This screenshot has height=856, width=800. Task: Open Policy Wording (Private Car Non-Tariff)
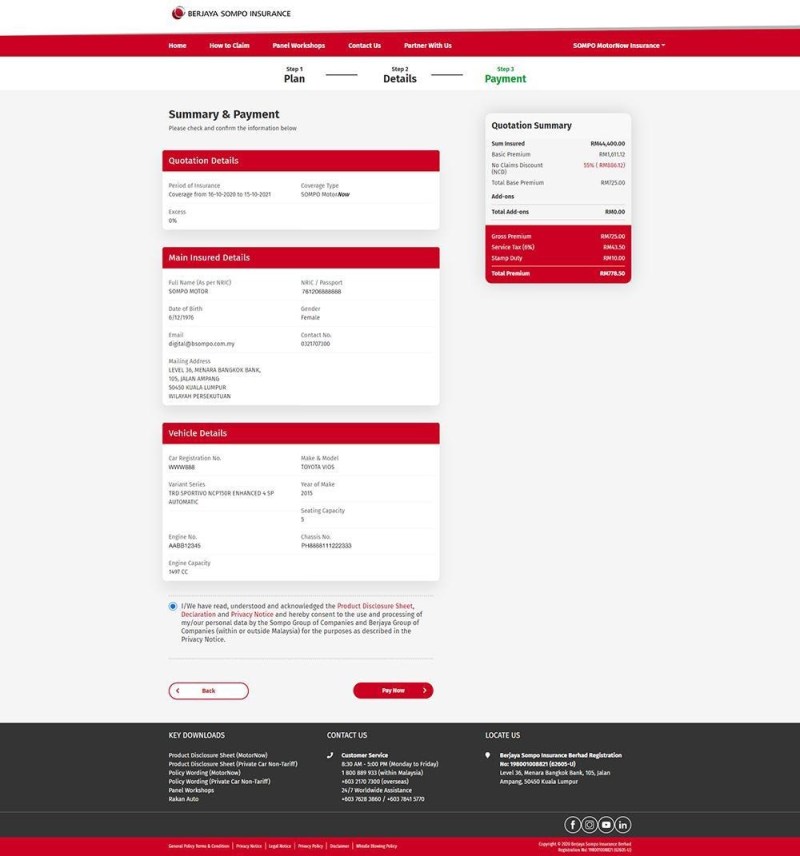click(220, 781)
